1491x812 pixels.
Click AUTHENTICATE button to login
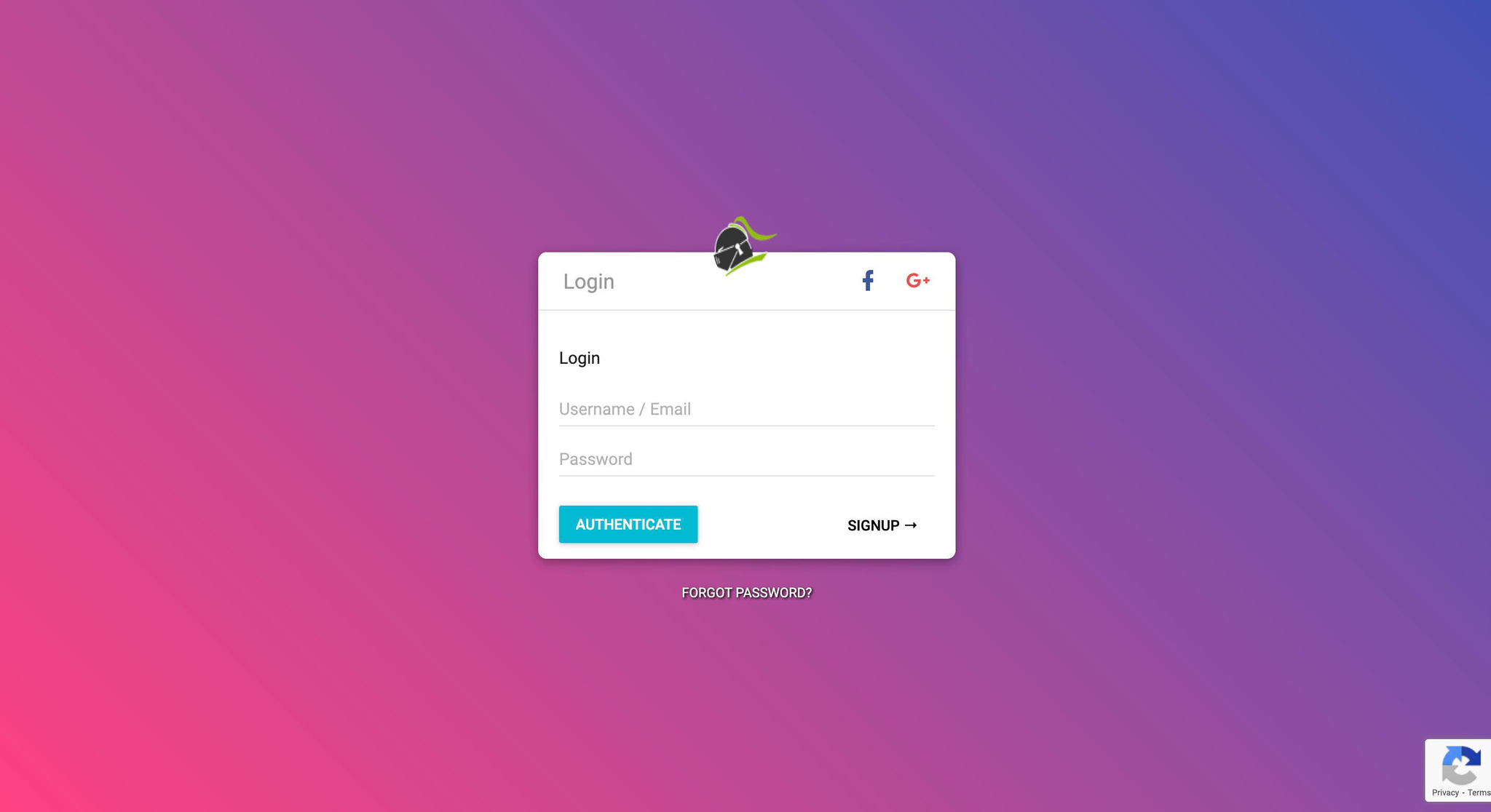click(x=628, y=524)
